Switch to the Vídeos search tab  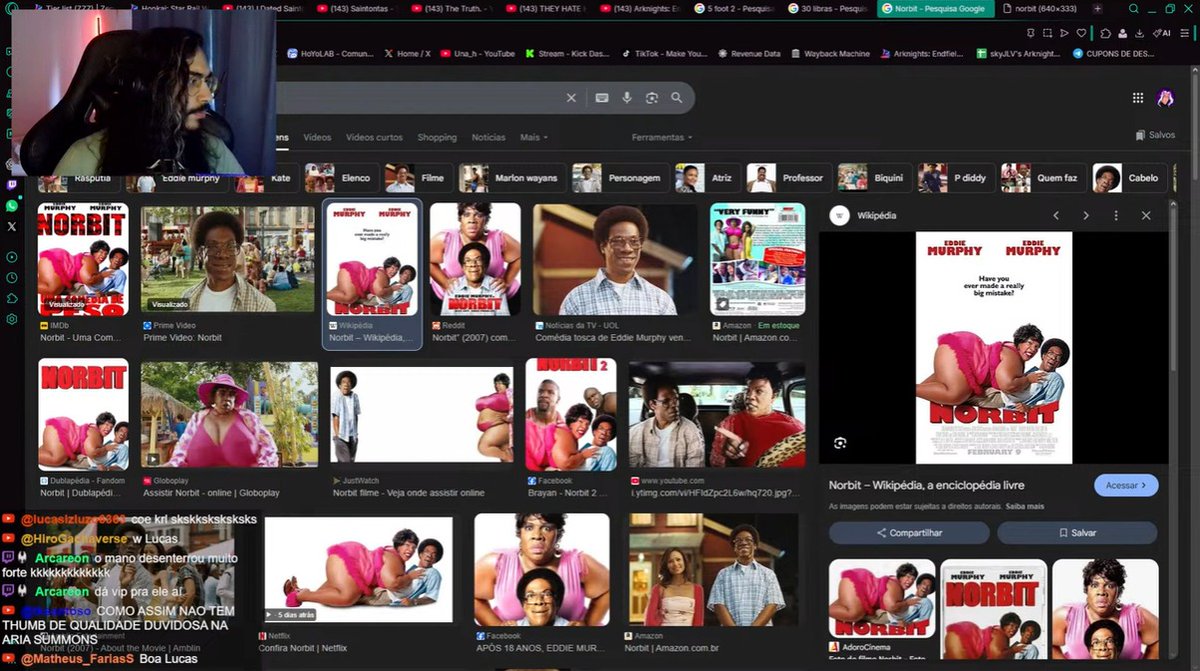pyautogui.click(x=317, y=137)
